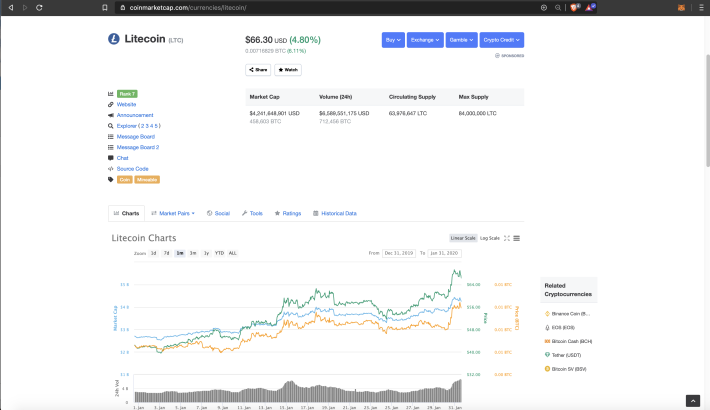This screenshot has width=710, height=410.
Task: Click the chart navigator volume strip
Action: coord(298,391)
